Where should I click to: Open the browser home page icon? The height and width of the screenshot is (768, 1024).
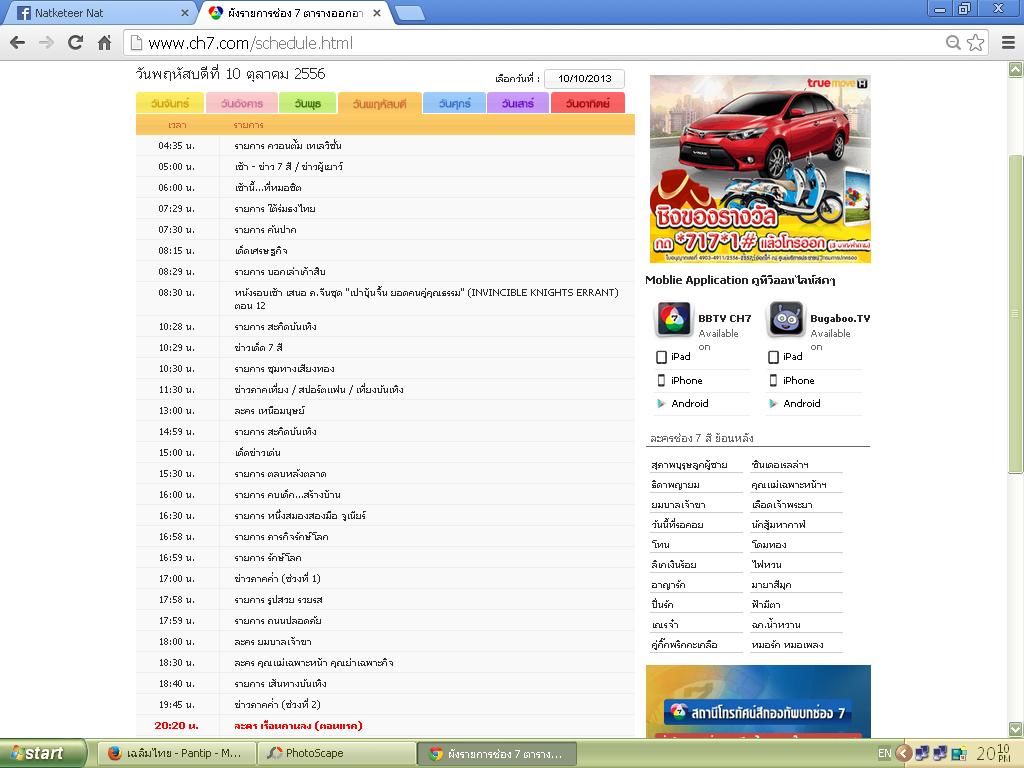[104, 43]
